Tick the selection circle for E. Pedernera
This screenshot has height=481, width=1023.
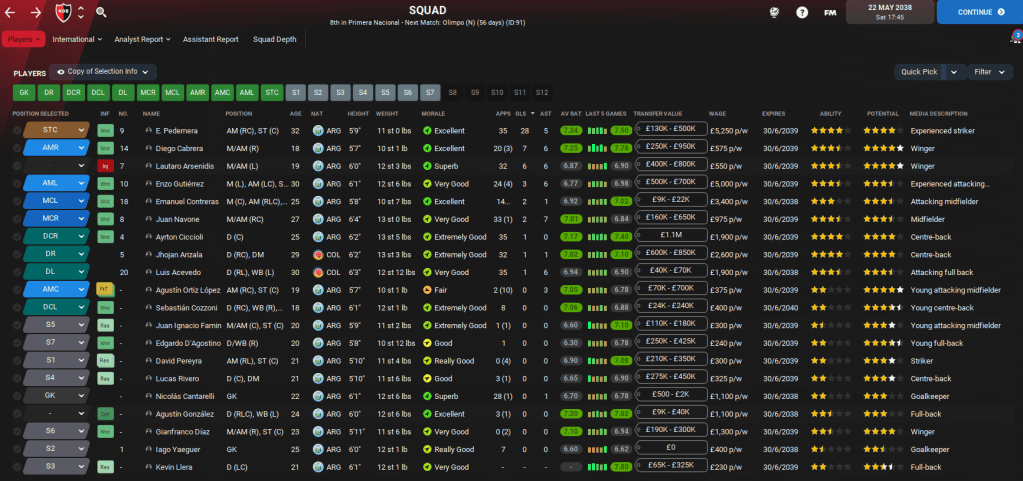17,130
